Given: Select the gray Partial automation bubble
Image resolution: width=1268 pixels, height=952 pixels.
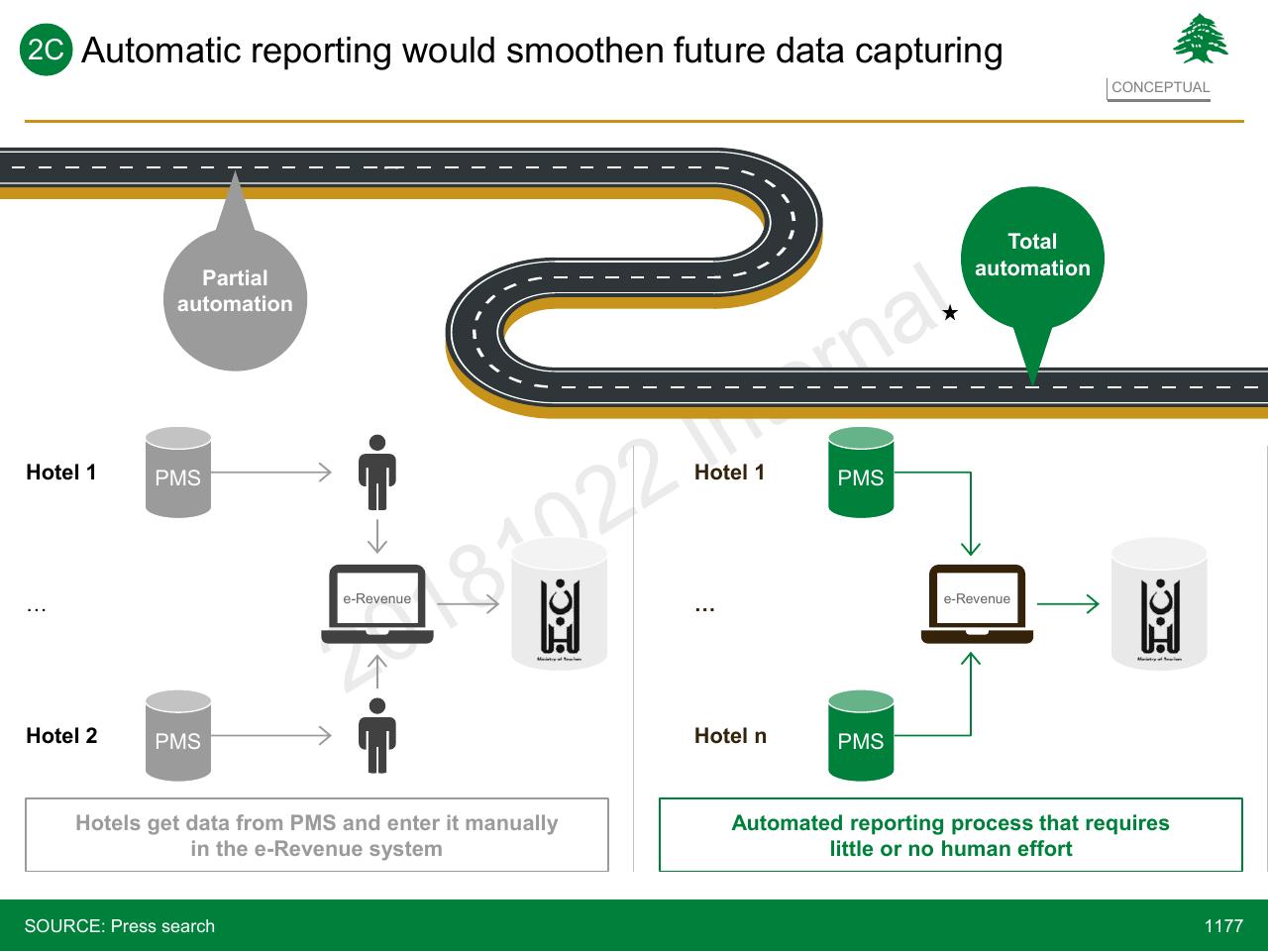Looking at the screenshot, I should point(235,290).
